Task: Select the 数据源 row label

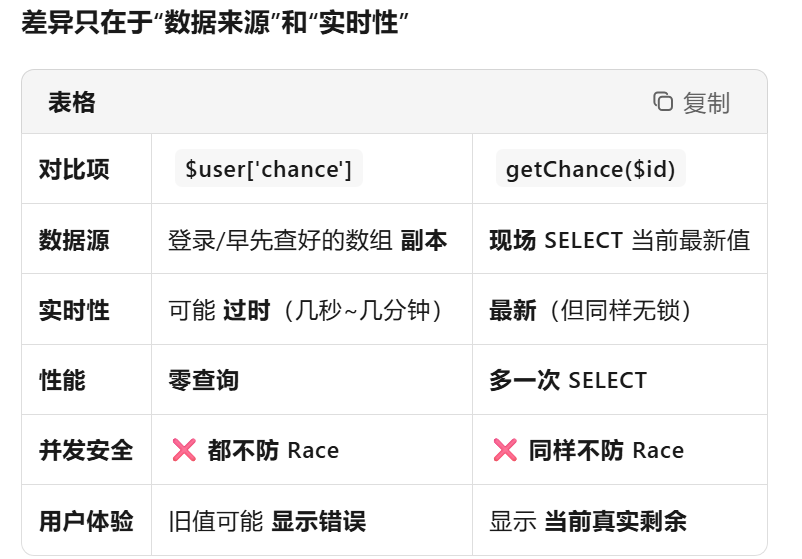Action: click(x=74, y=240)
